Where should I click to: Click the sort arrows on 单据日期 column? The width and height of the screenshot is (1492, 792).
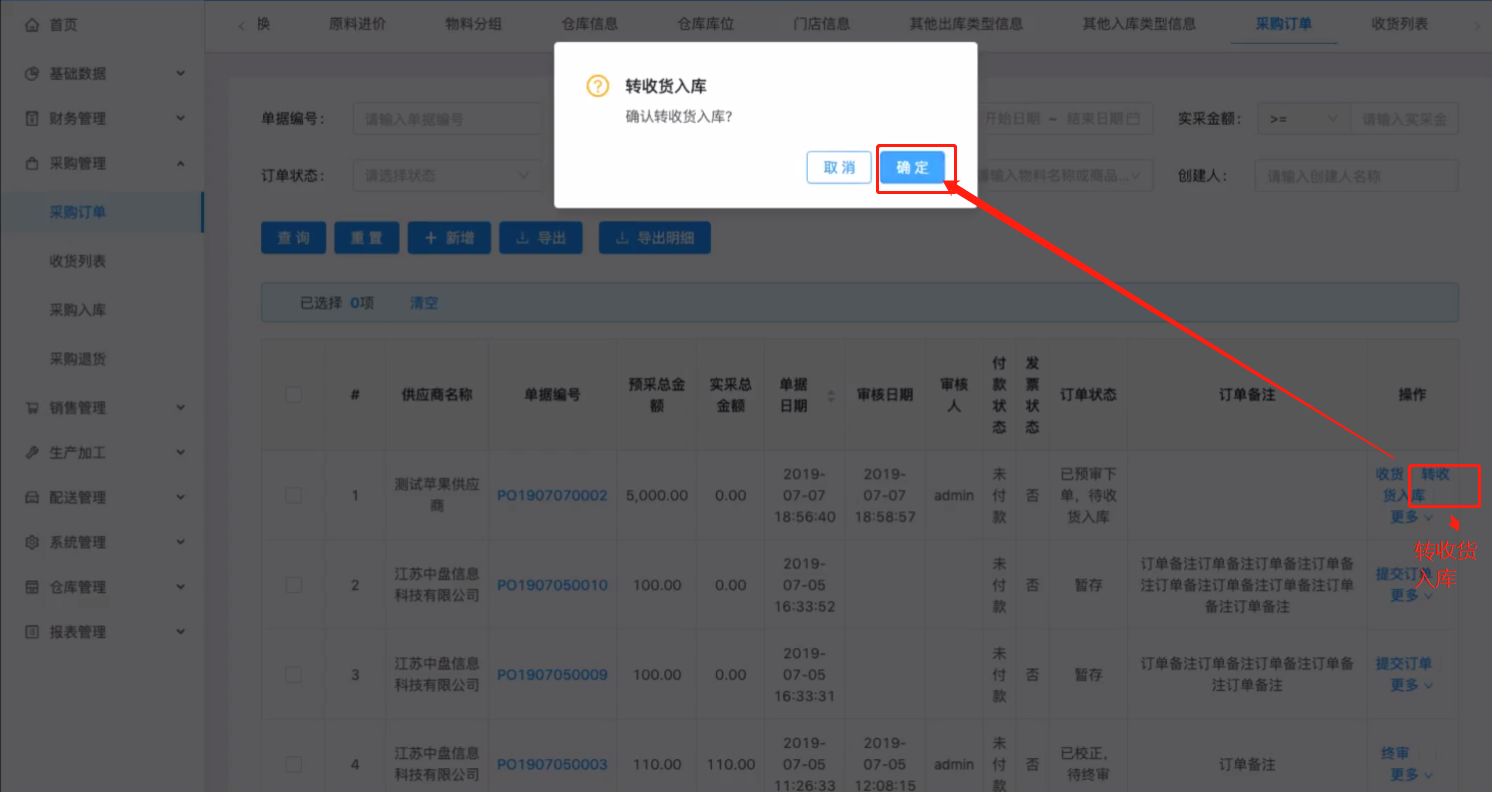tap(831, 396)
